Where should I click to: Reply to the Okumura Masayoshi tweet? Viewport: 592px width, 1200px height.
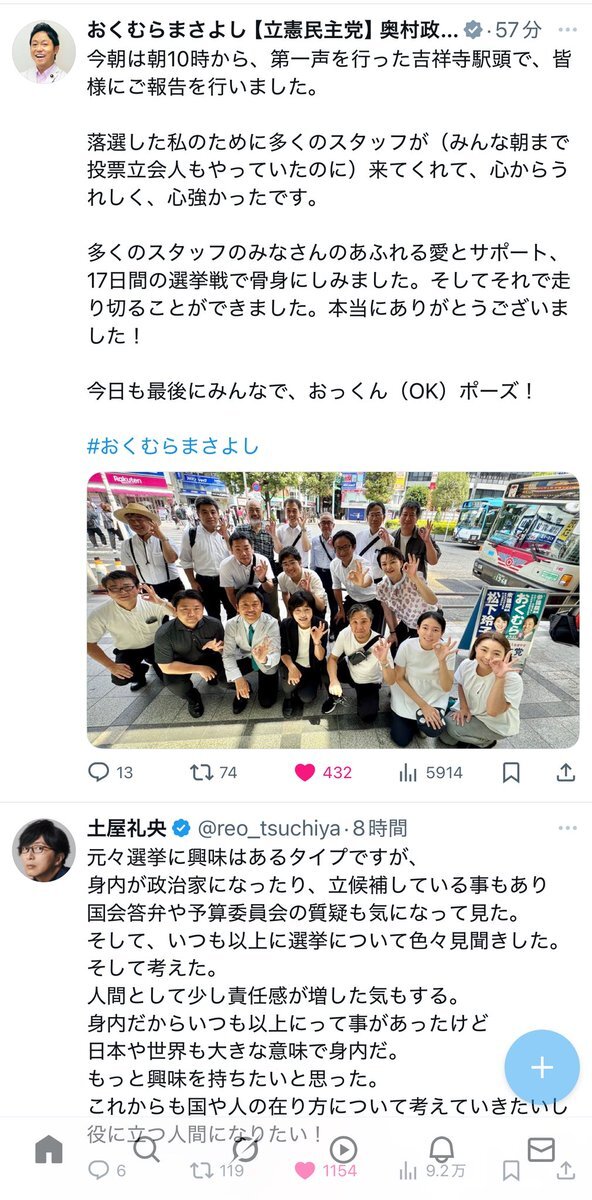[110, 773]
